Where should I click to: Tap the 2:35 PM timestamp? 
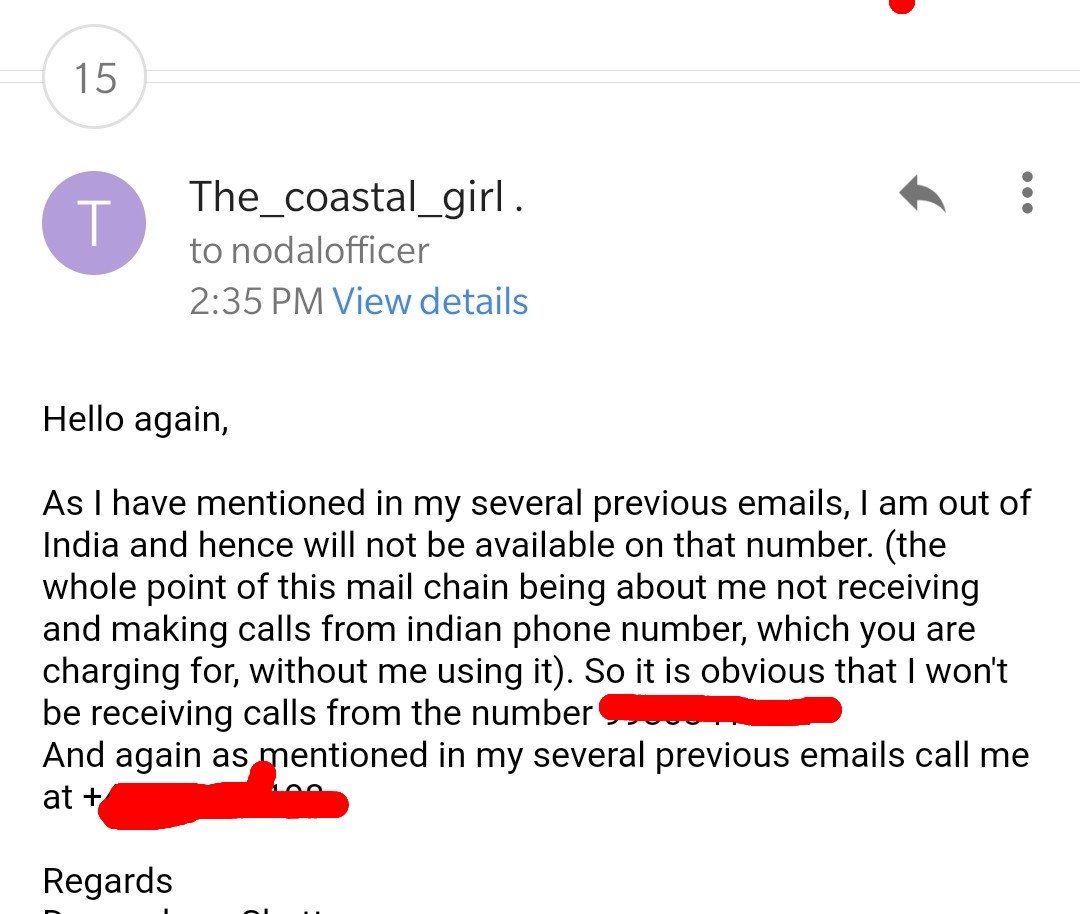coord(256,301)
